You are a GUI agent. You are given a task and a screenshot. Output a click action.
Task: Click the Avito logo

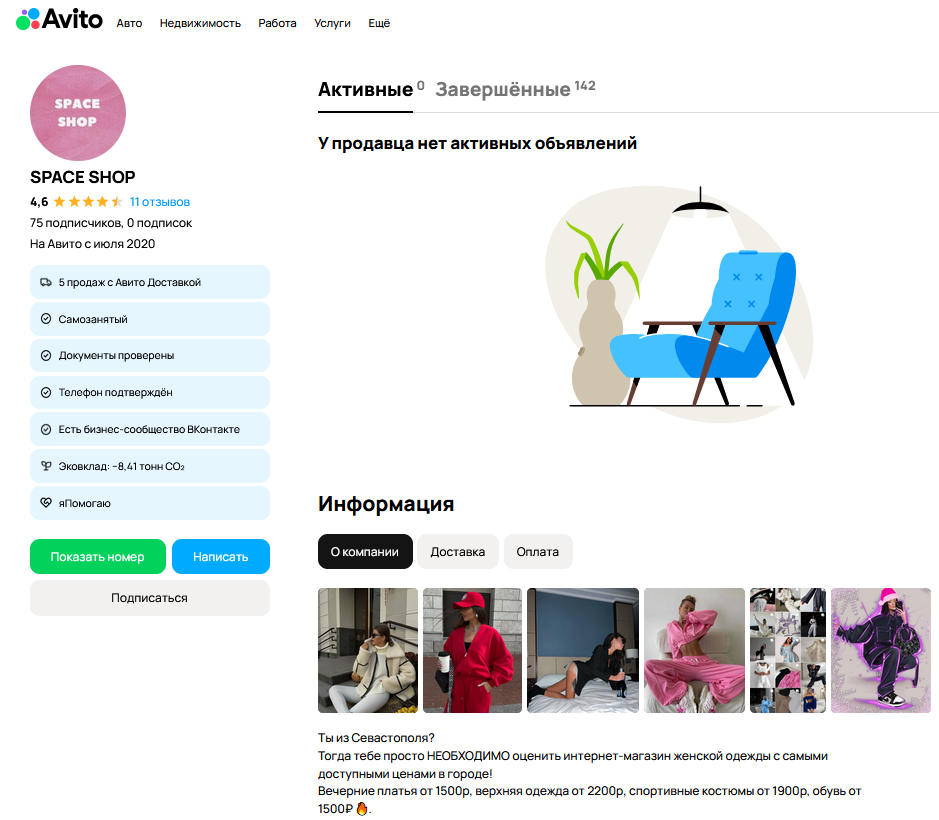tap(59, 19)
